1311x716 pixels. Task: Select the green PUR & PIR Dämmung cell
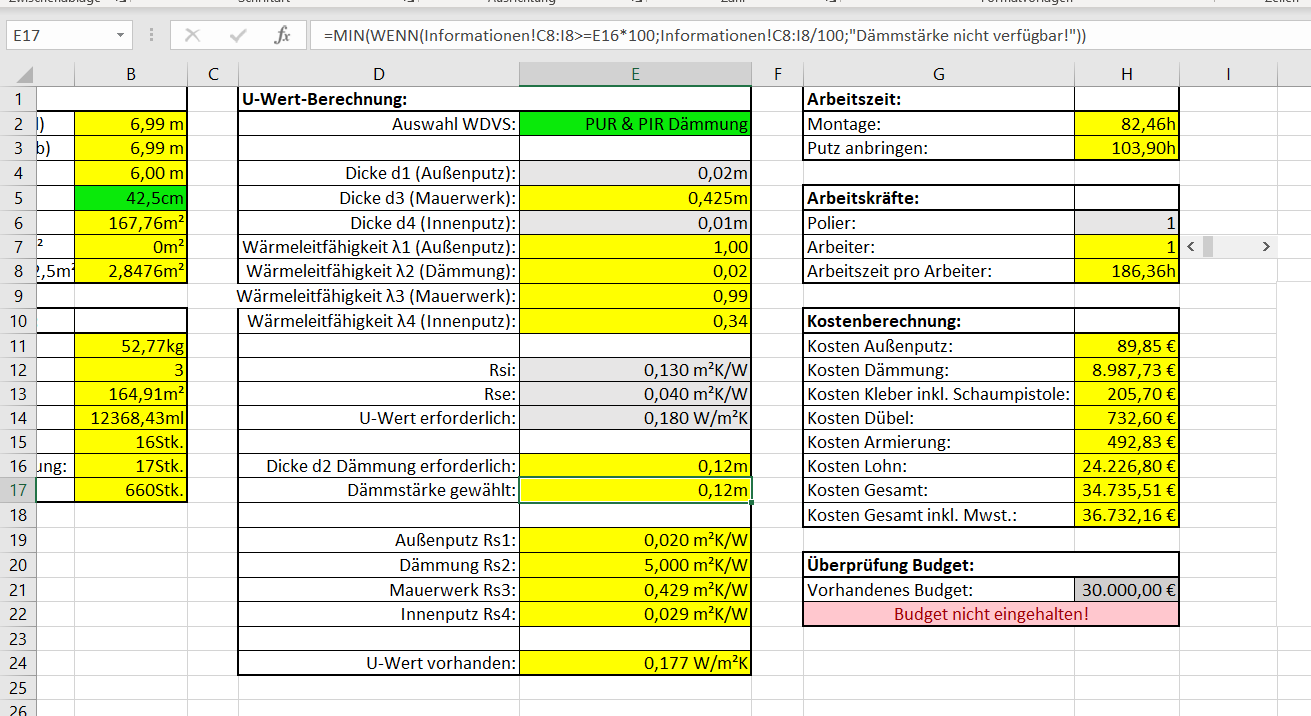click(634, 124)
